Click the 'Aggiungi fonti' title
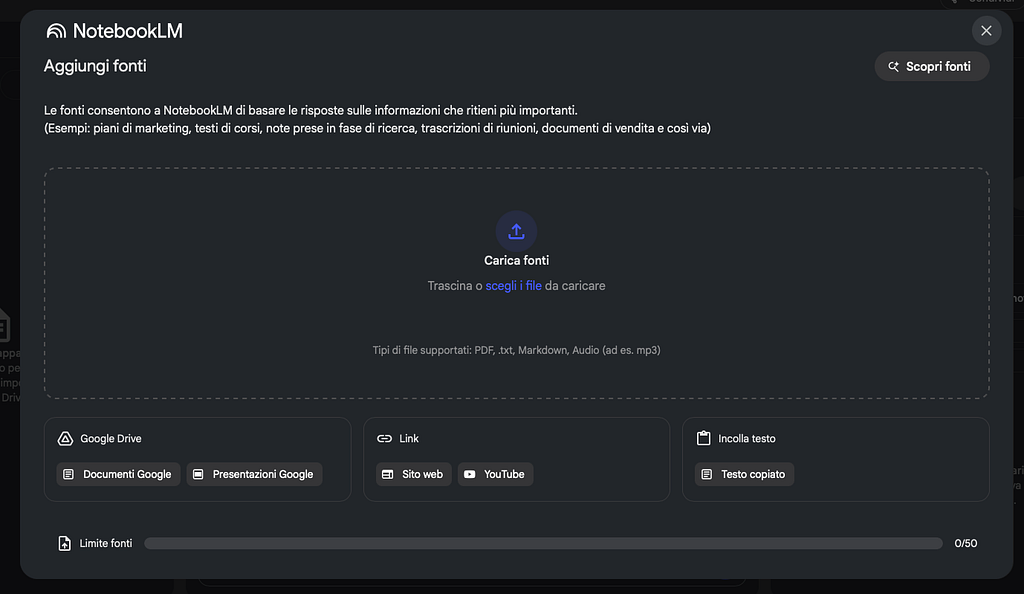This screenshot has height=594, width=1024. [95, 66]
